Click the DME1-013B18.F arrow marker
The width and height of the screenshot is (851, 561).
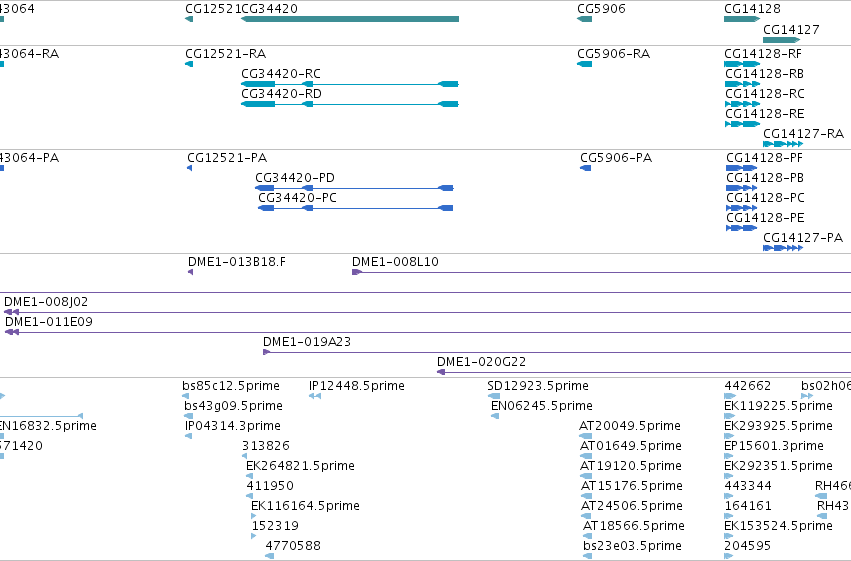190,272
